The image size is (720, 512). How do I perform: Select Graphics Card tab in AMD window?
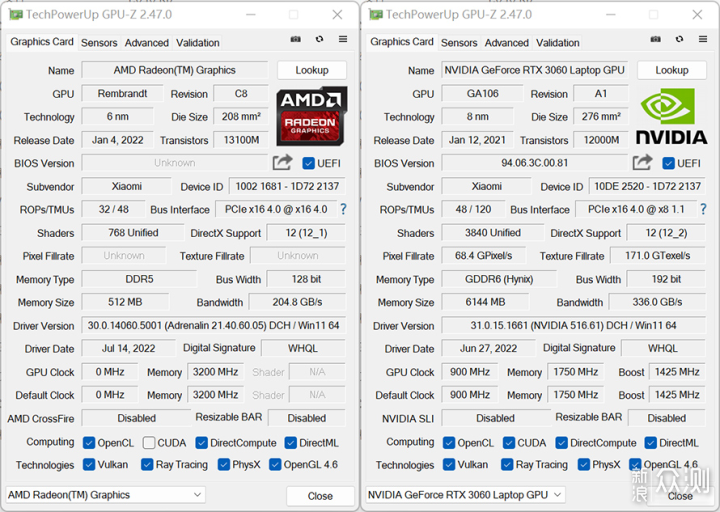(42, 42)
